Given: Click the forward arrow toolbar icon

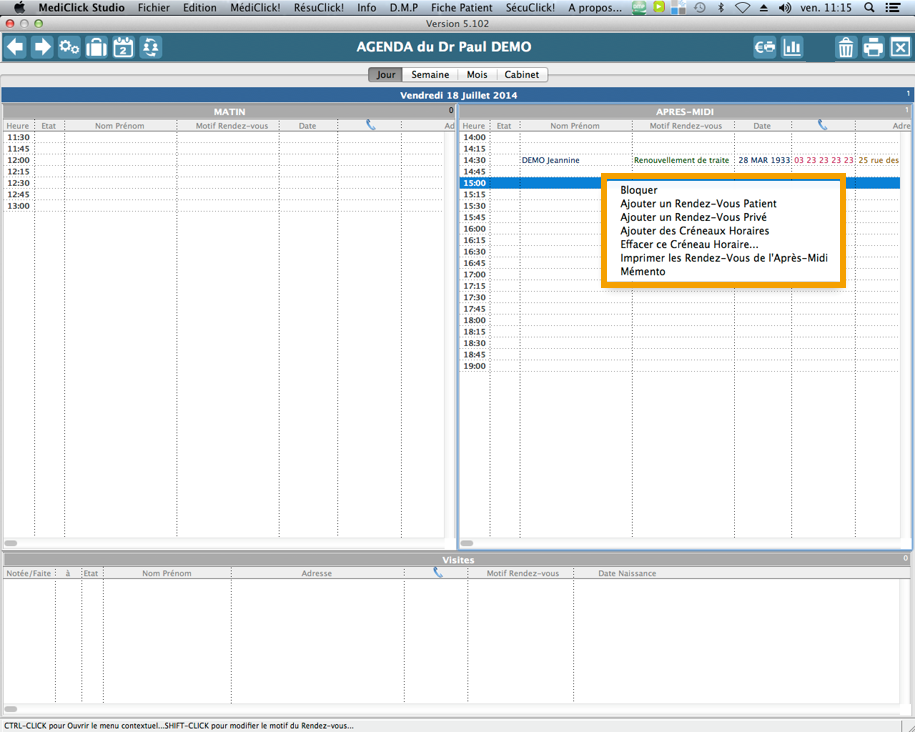Looking at the screenshot, I should 42,47.
